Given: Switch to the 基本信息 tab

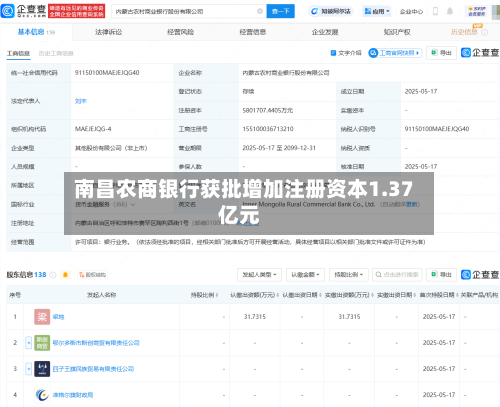Looking at the screenshot, I should pos(36,32).
